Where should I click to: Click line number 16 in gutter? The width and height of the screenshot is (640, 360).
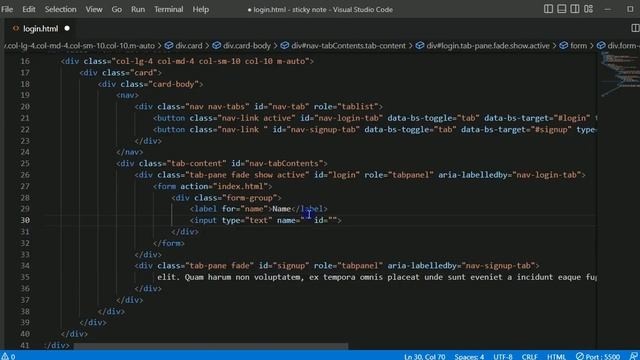[25, 61]
